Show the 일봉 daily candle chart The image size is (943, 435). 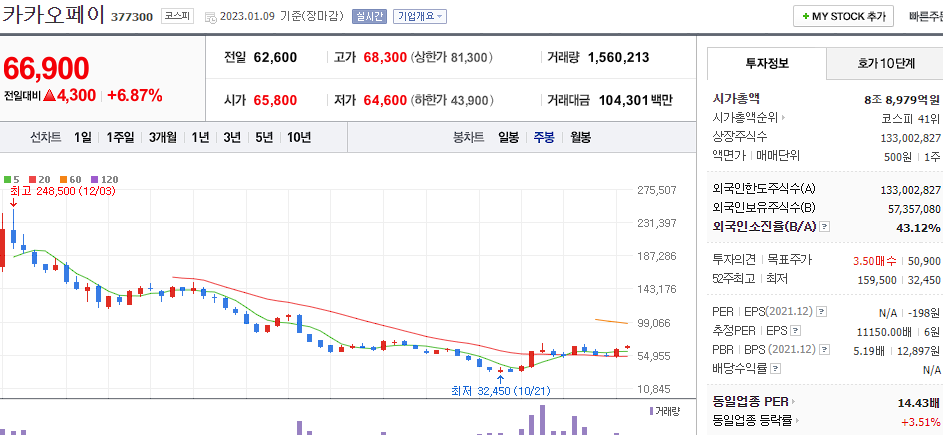pos(508,137)
